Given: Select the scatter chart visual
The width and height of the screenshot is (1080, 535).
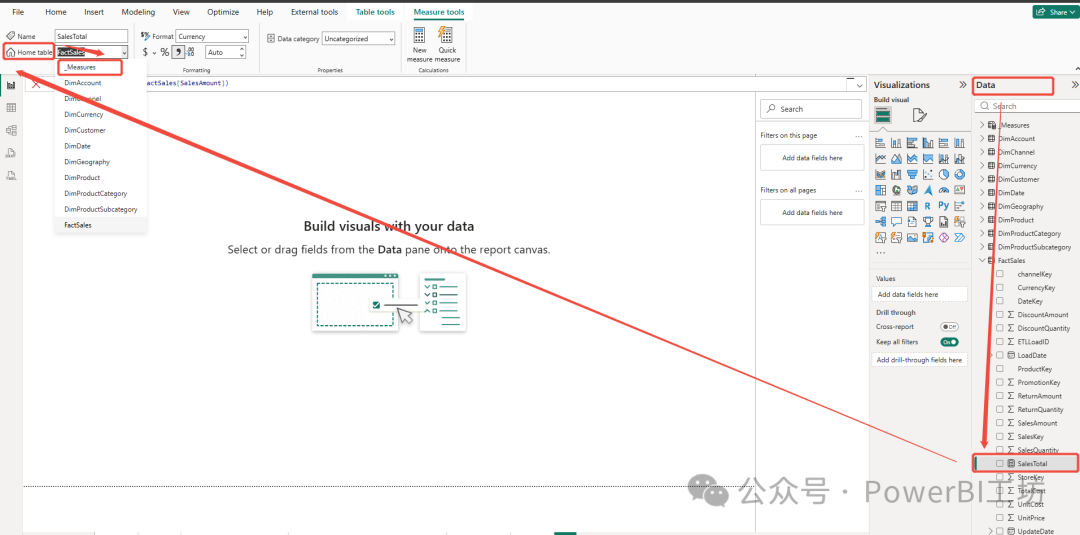Looking at the screenshot, I should coord(928,174).
